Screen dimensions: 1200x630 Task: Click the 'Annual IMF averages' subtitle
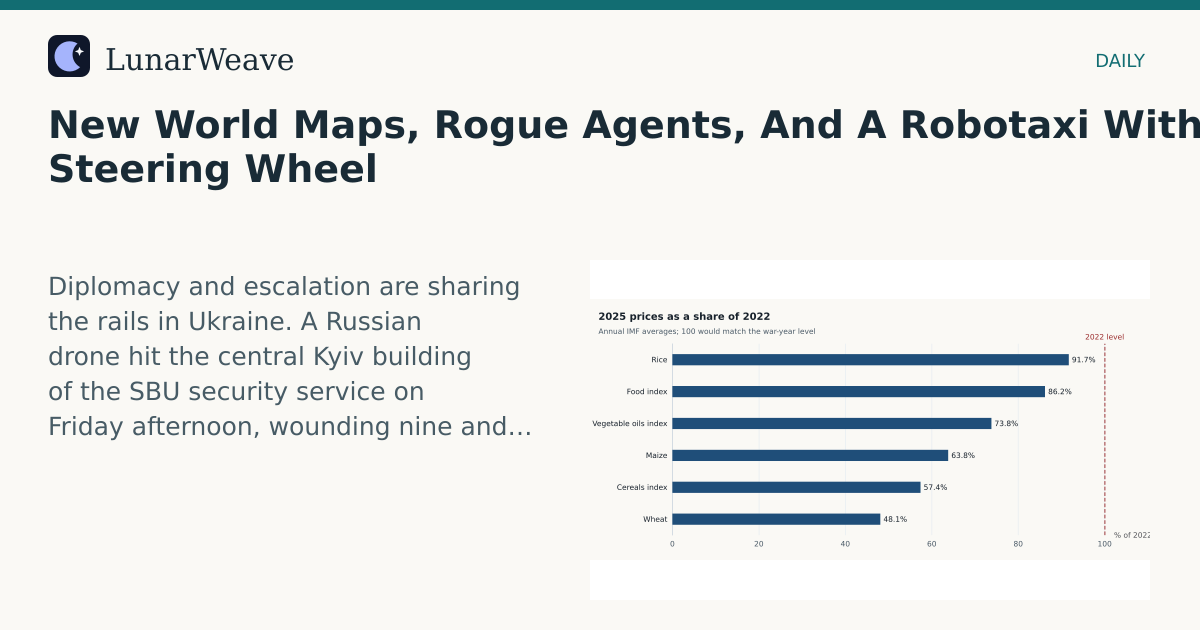(707, 332)
